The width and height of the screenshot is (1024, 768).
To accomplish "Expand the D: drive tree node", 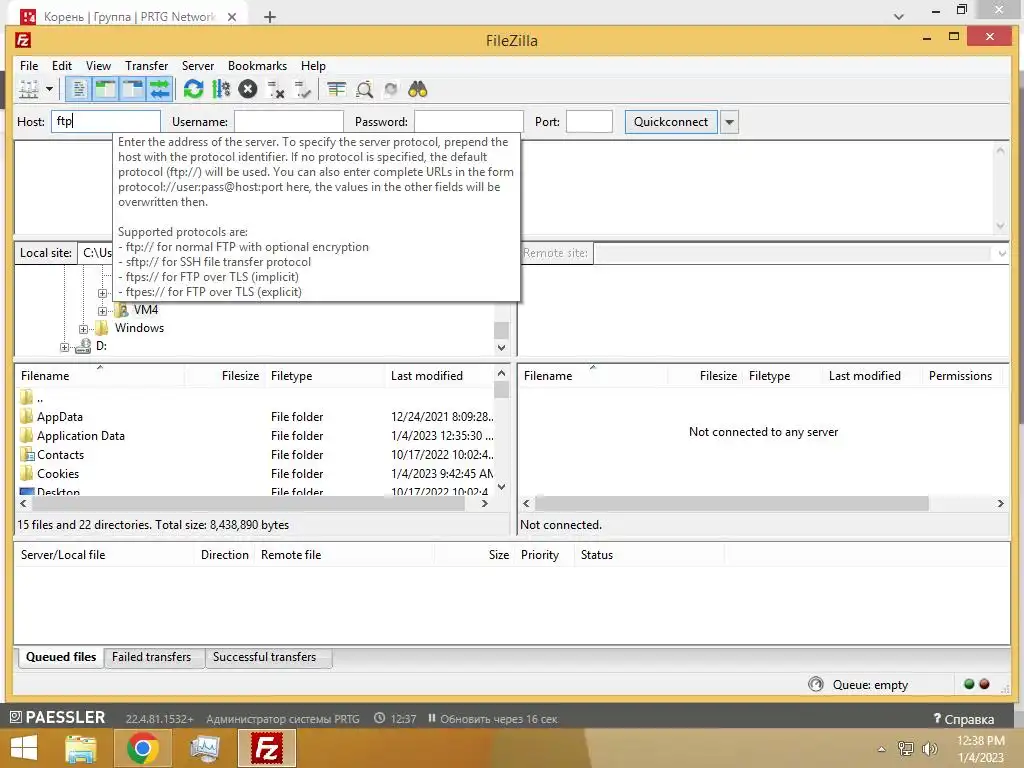I will (64, 347).
